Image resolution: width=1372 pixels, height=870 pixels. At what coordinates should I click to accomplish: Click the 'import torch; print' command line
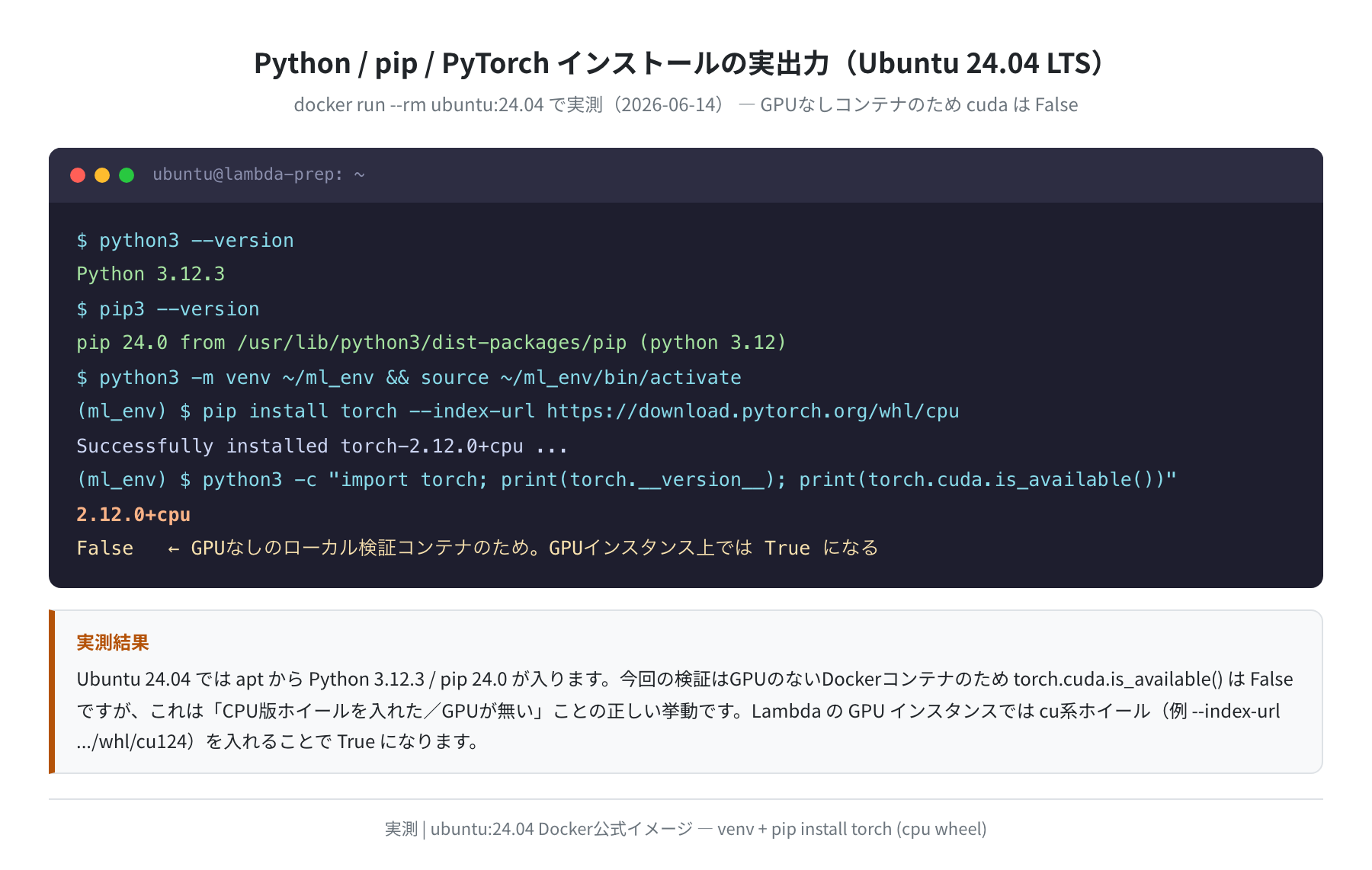point(627,480)
